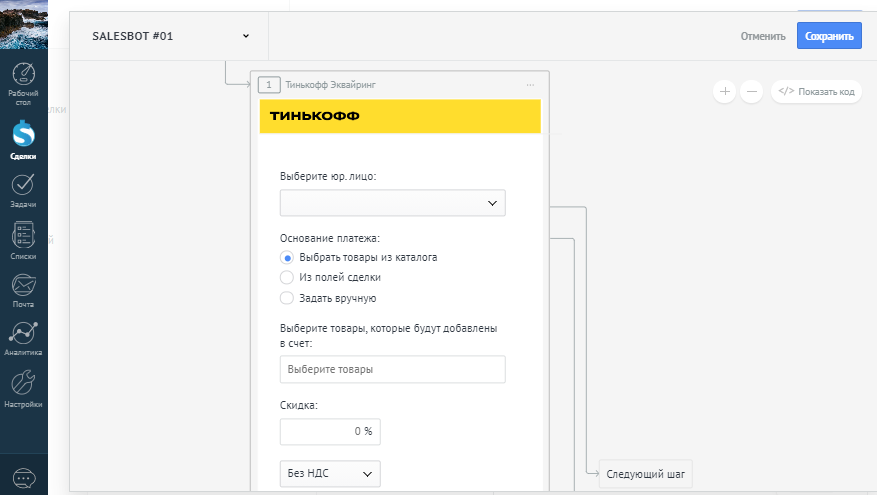Expand the SALESBOT #01 selector

click(x=170, y=36)
